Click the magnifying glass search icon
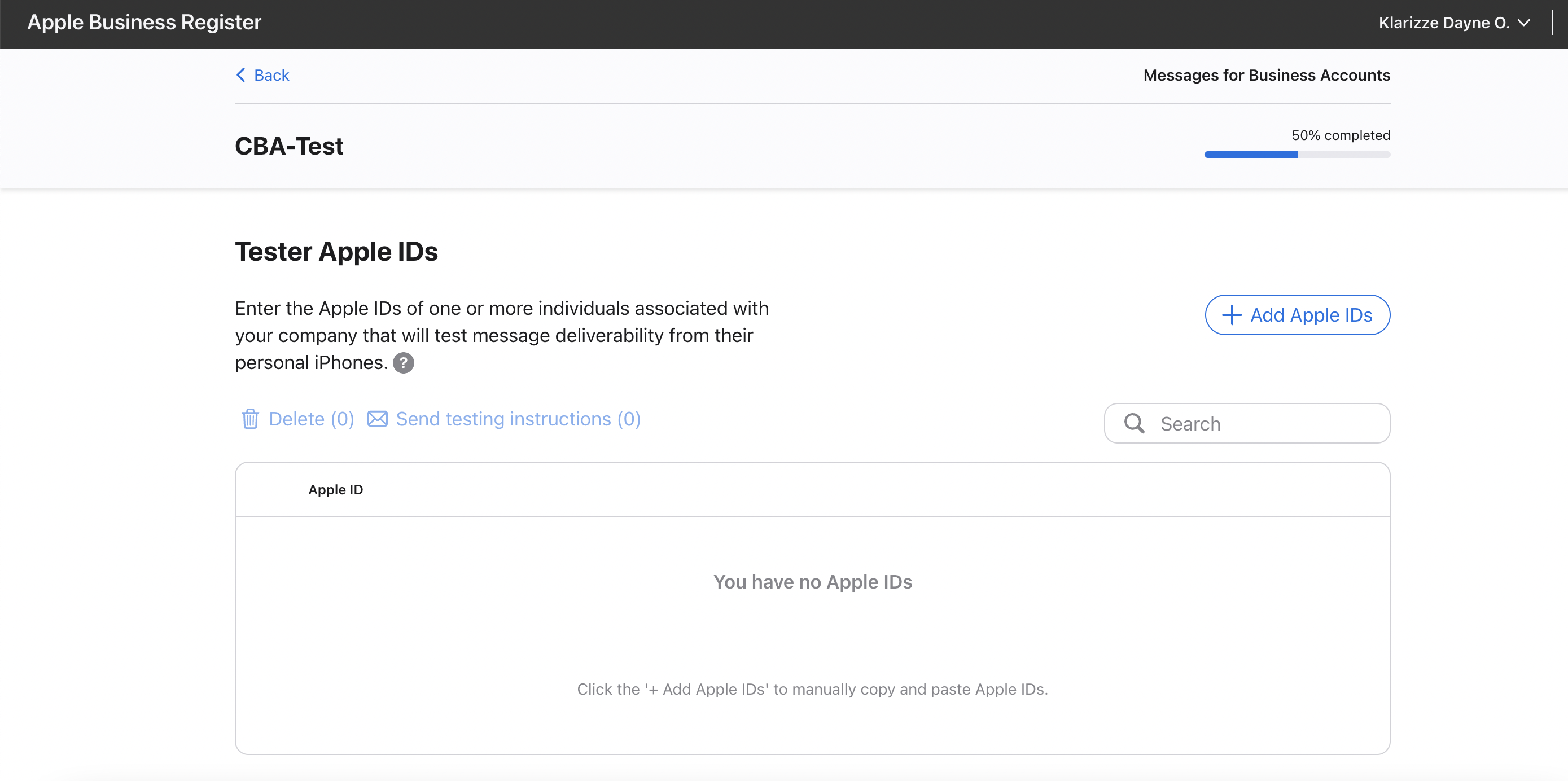The height and width of the screenshot is (781, 1568). pyautogui.click(x=1134, y=423)
